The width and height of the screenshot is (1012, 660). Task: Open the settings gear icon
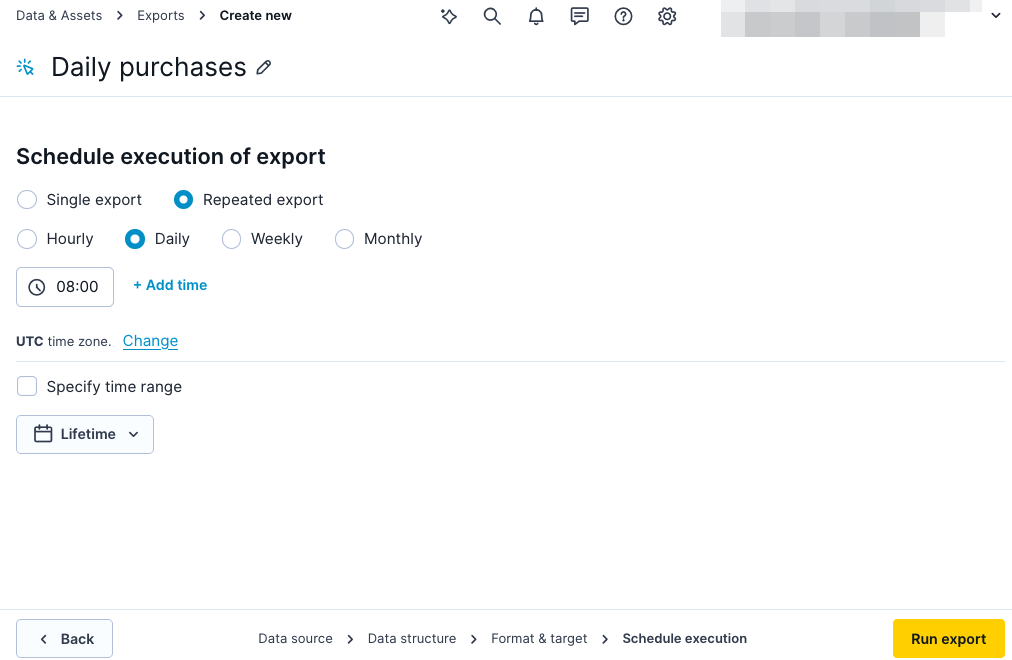(x=667, y=16)
